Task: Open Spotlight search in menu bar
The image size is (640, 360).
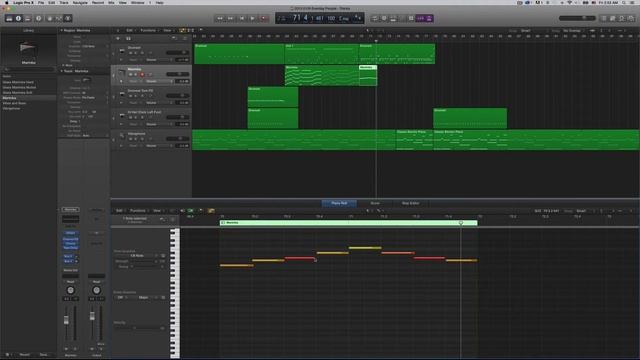Action: pos(624,2)
